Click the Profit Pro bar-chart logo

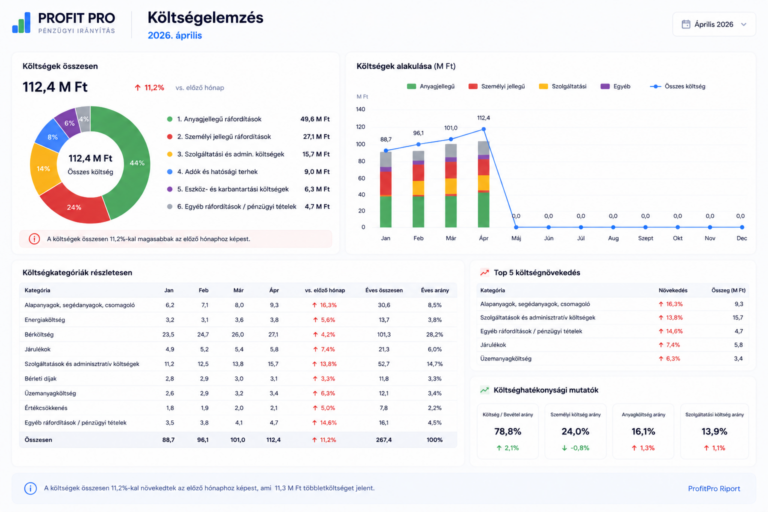point(21,23)
